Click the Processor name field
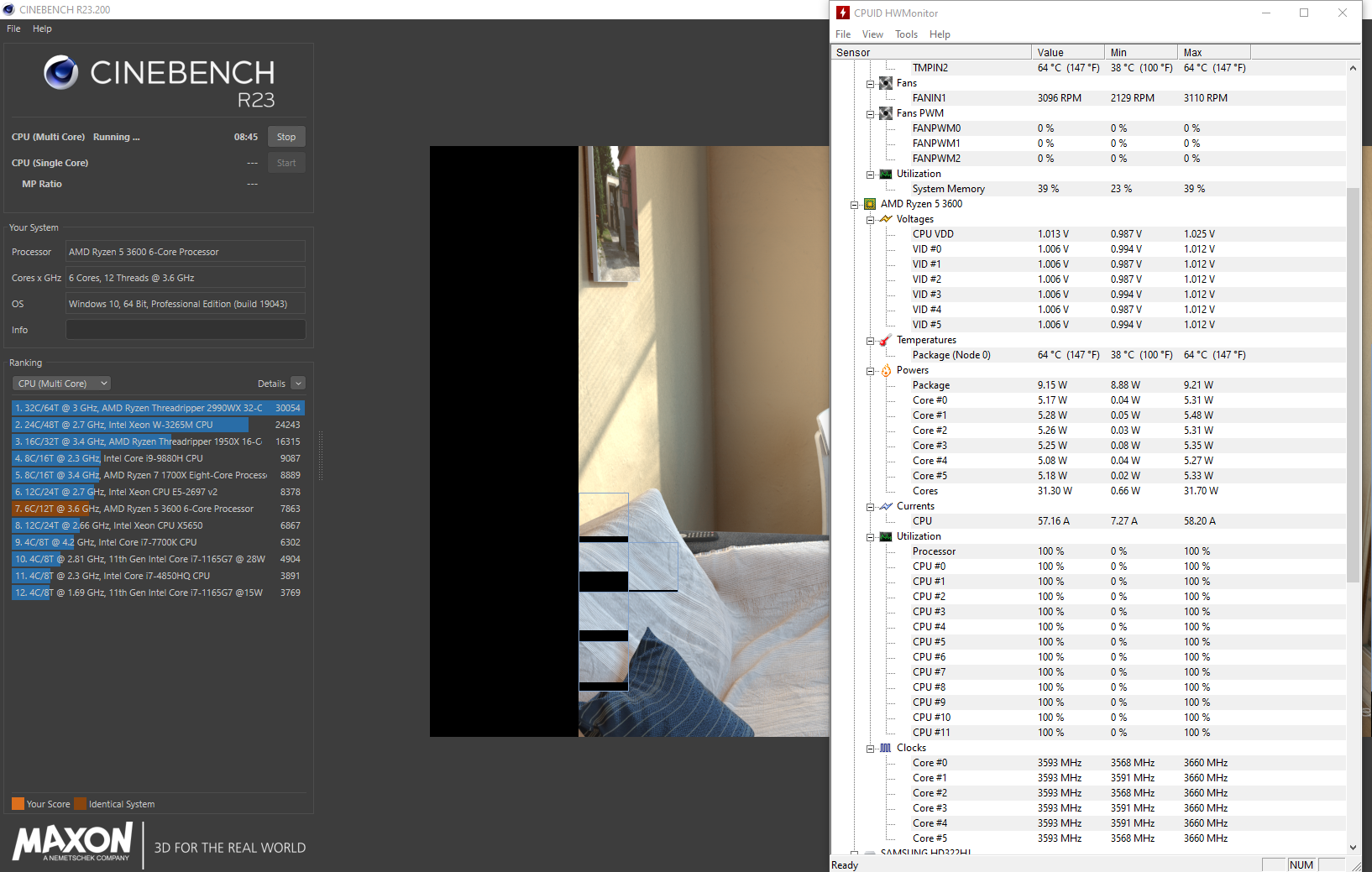Viewport: 1372px width, 872px height. [186, 252]
